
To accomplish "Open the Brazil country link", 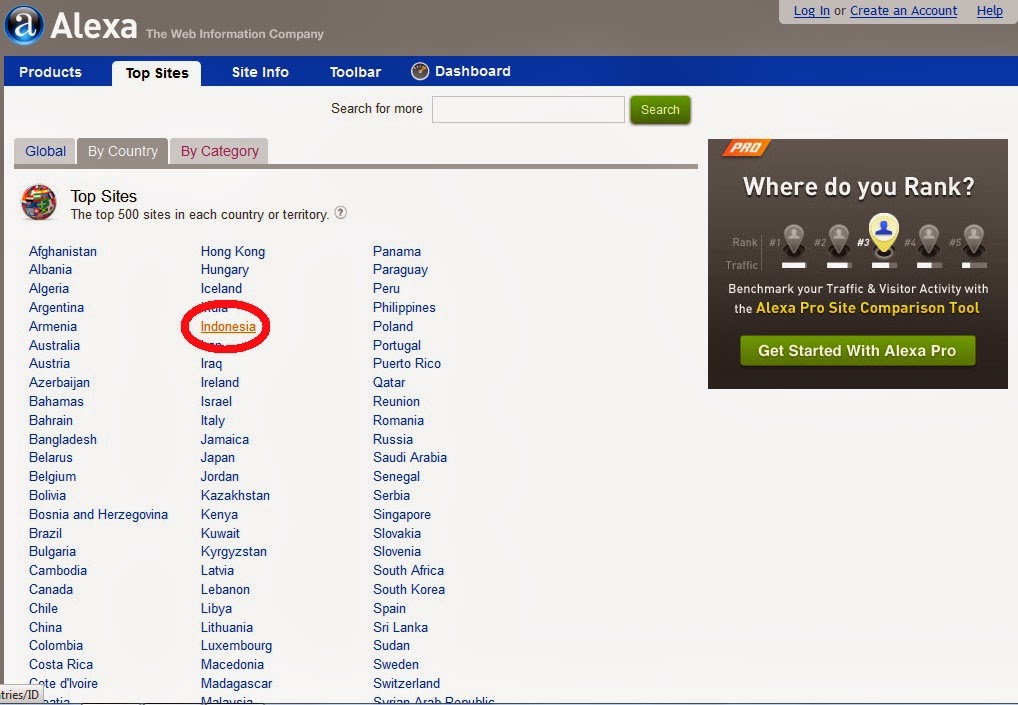I will click(45, 533).
